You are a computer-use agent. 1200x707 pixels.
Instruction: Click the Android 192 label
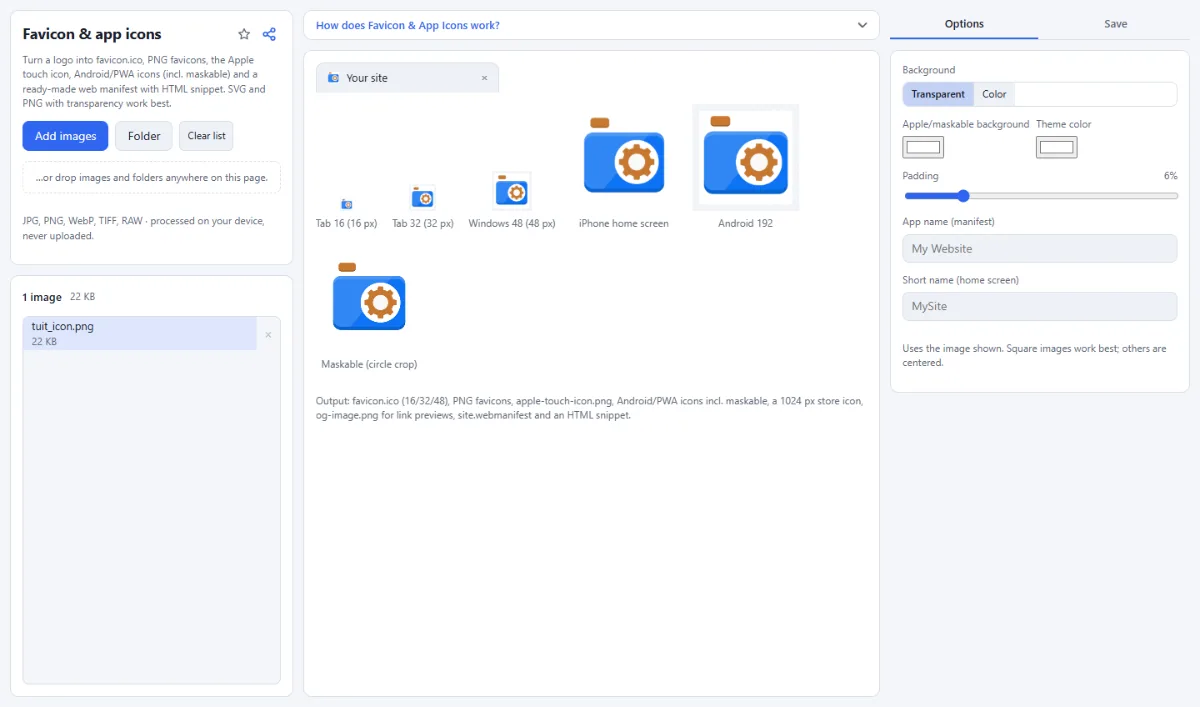(x=746, y=223)
